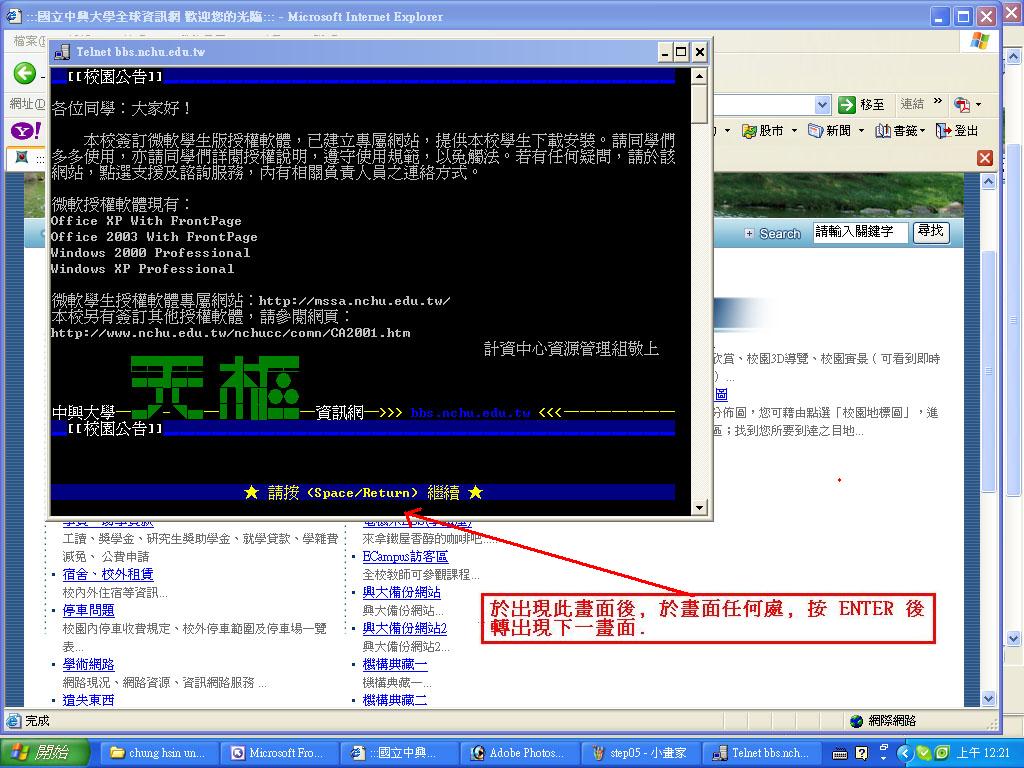Open the 宿舍、校外租賃 link
This screenshot has height=768, width=1024.
click(108, 575)
